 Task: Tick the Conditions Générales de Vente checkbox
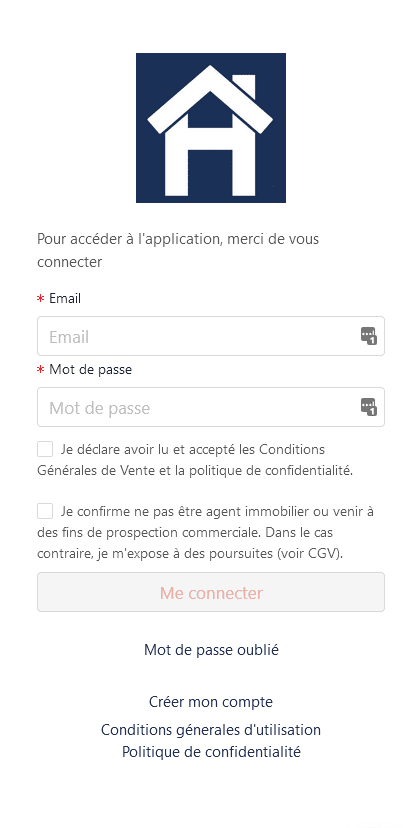tap(45, 449)
